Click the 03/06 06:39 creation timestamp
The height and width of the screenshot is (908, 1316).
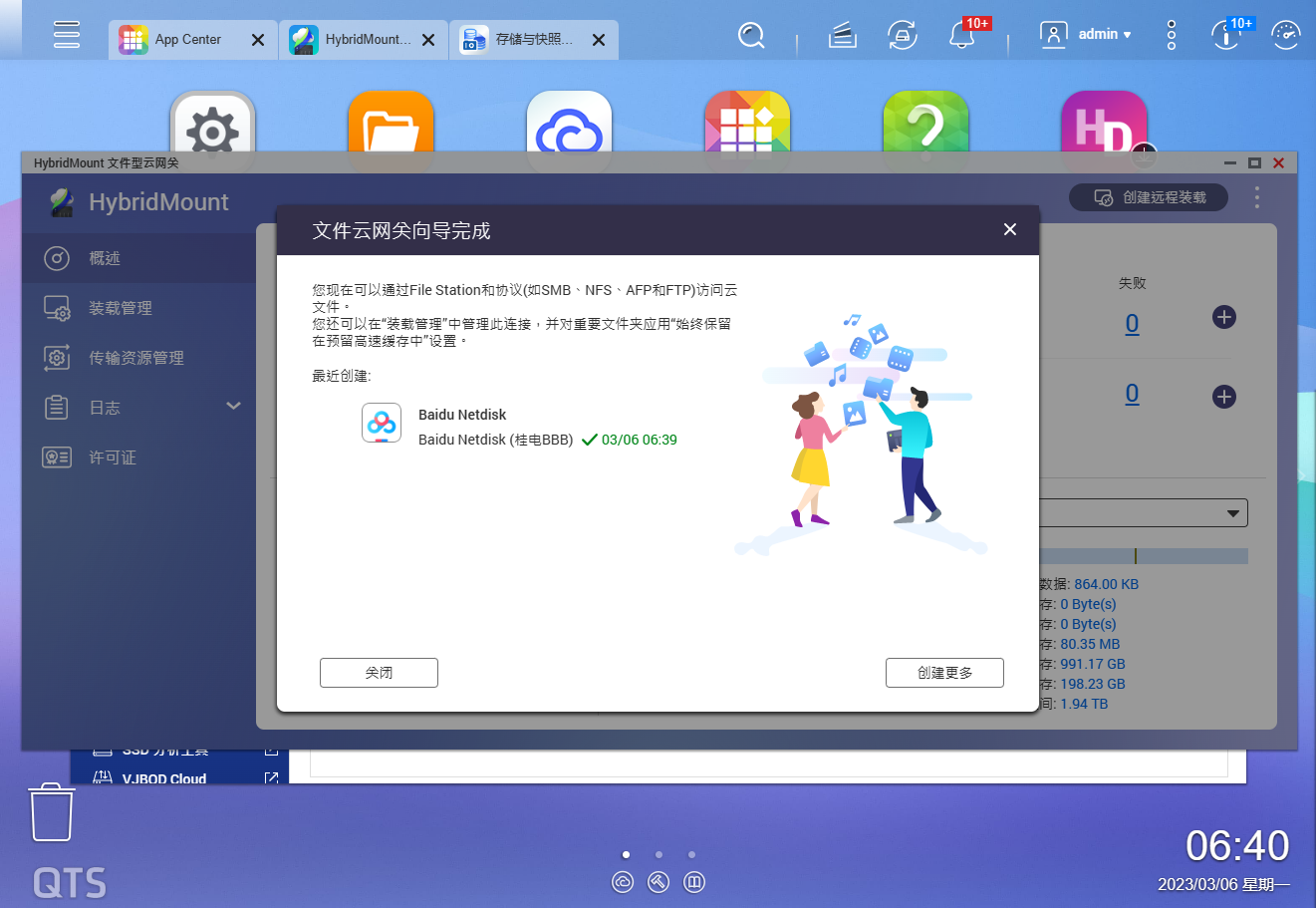tap(639, 440)
